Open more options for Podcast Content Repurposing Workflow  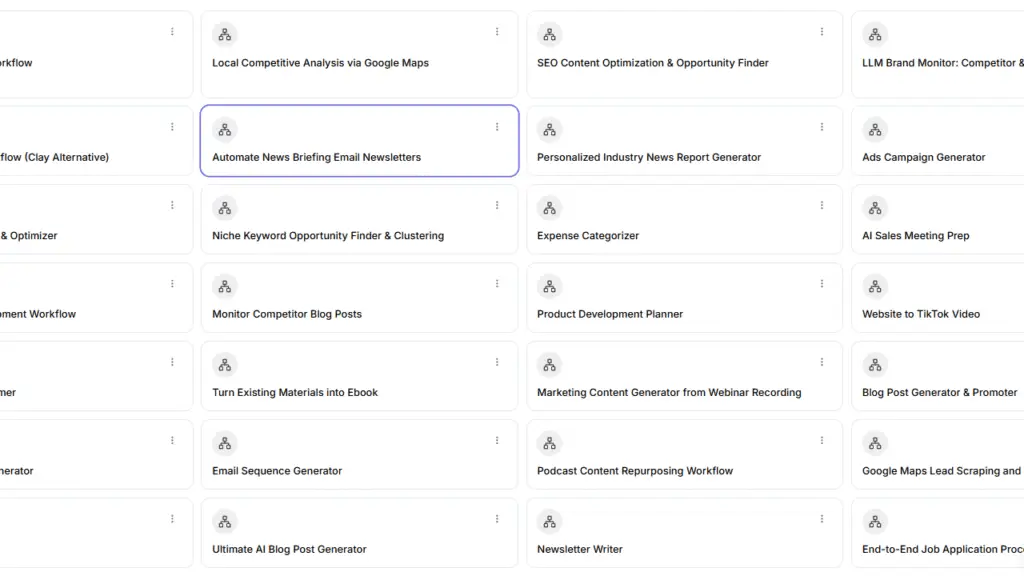point(822,440)
